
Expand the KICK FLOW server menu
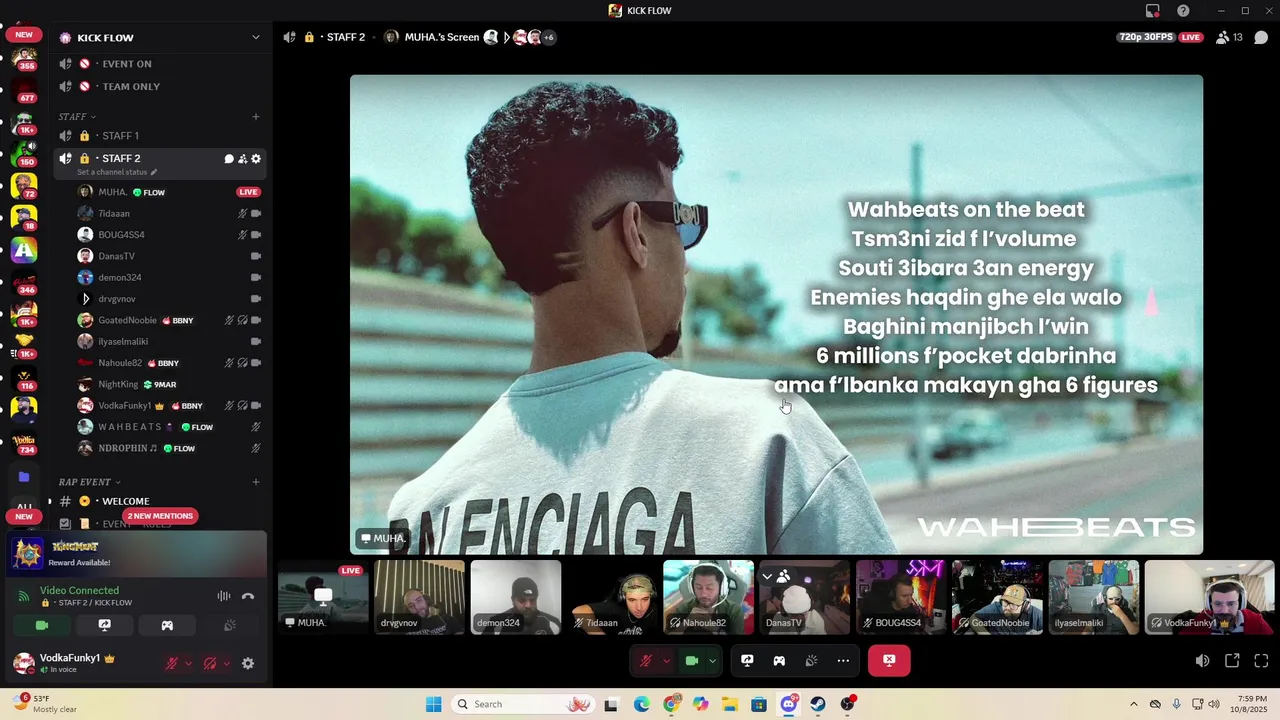pos(256,38)
